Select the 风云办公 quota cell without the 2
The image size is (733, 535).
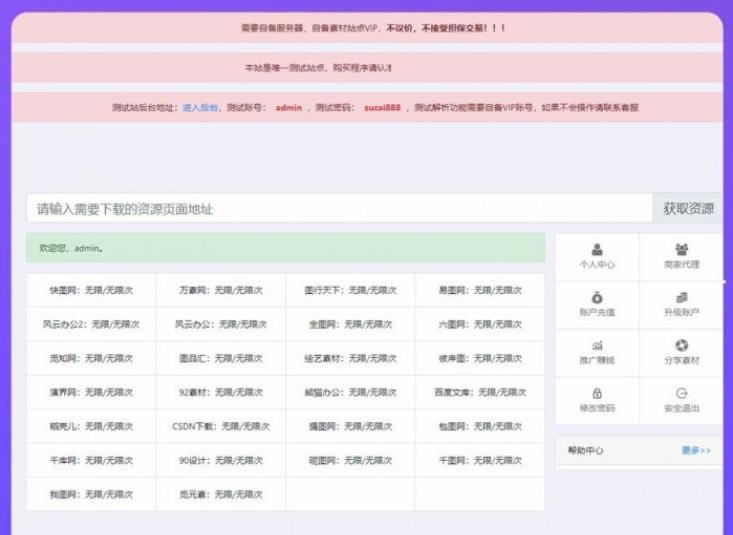pyautogui.click(x=221, y=324)
